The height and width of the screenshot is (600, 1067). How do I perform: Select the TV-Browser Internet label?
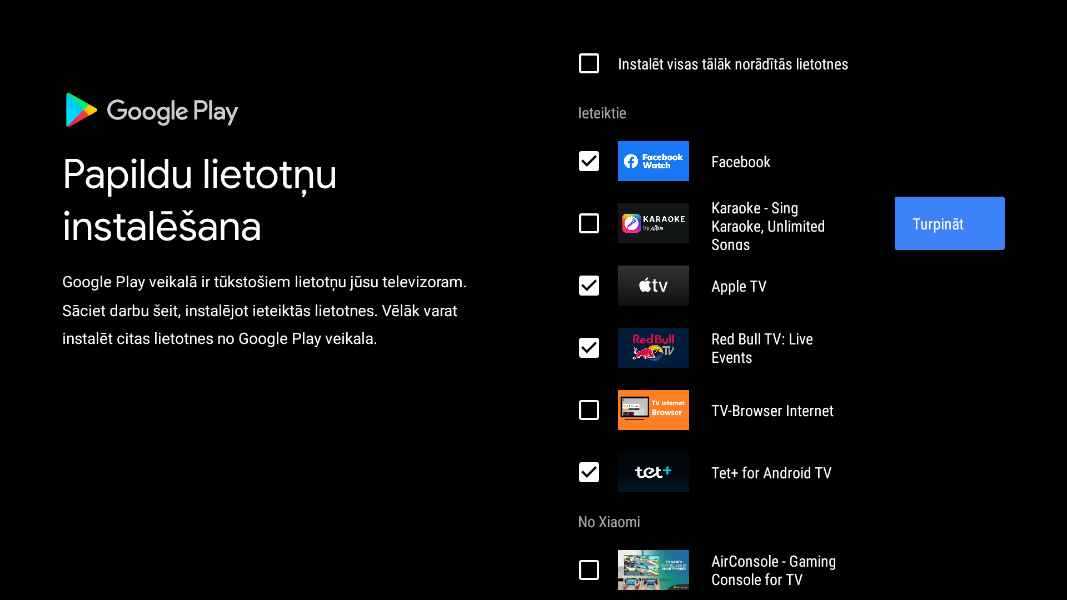pos(772,411)
